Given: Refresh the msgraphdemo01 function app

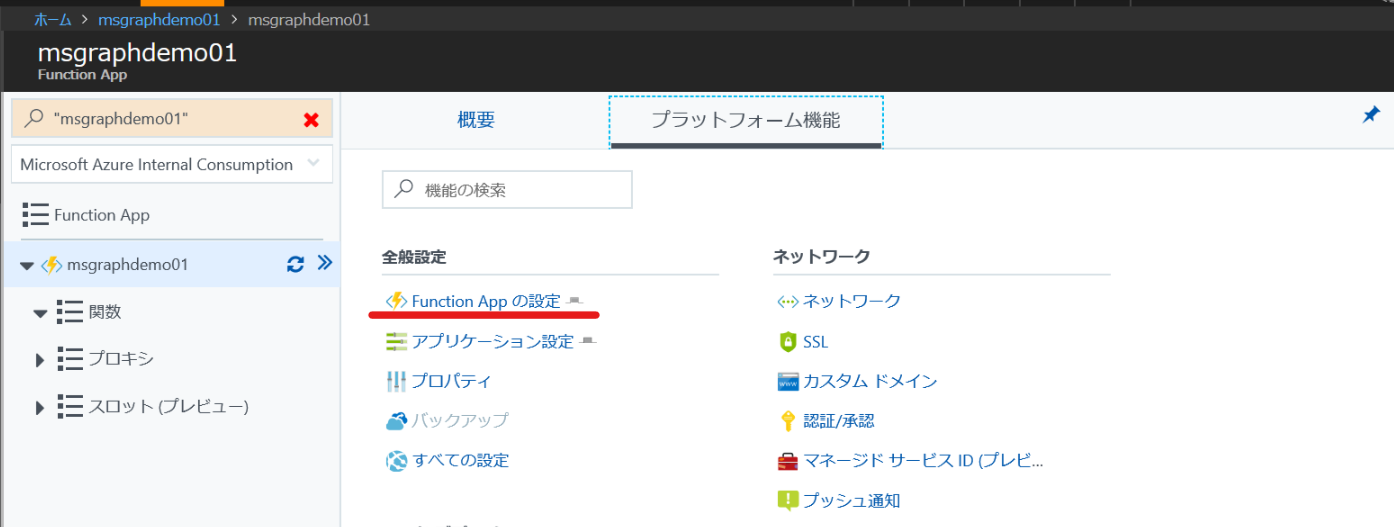Looking at the screenshot, I should pos(295,264).
